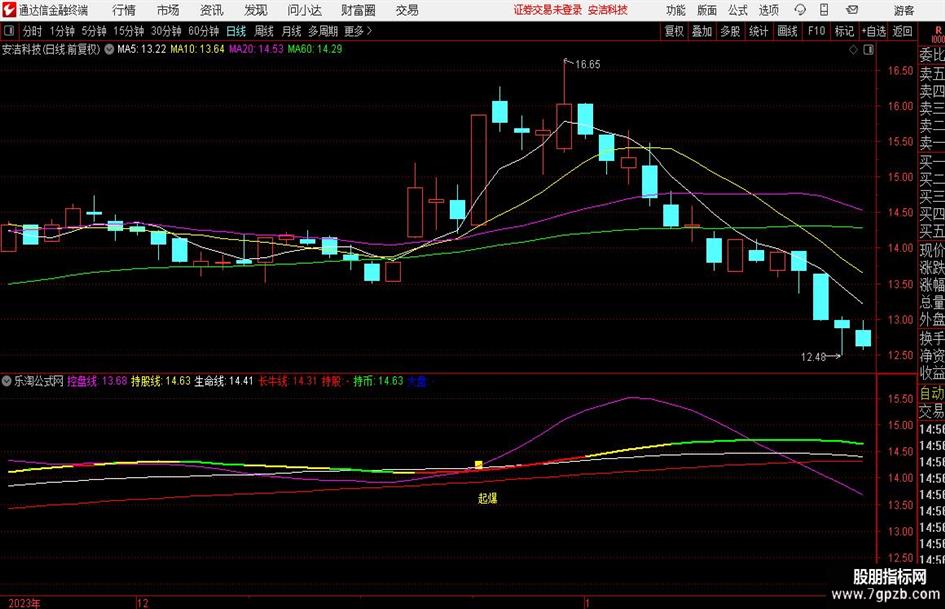Image resolution: width=945 pixels, height=609 pixels.
Task: Click the MA20: 14.53 label
Action: [x=256, y=49]
